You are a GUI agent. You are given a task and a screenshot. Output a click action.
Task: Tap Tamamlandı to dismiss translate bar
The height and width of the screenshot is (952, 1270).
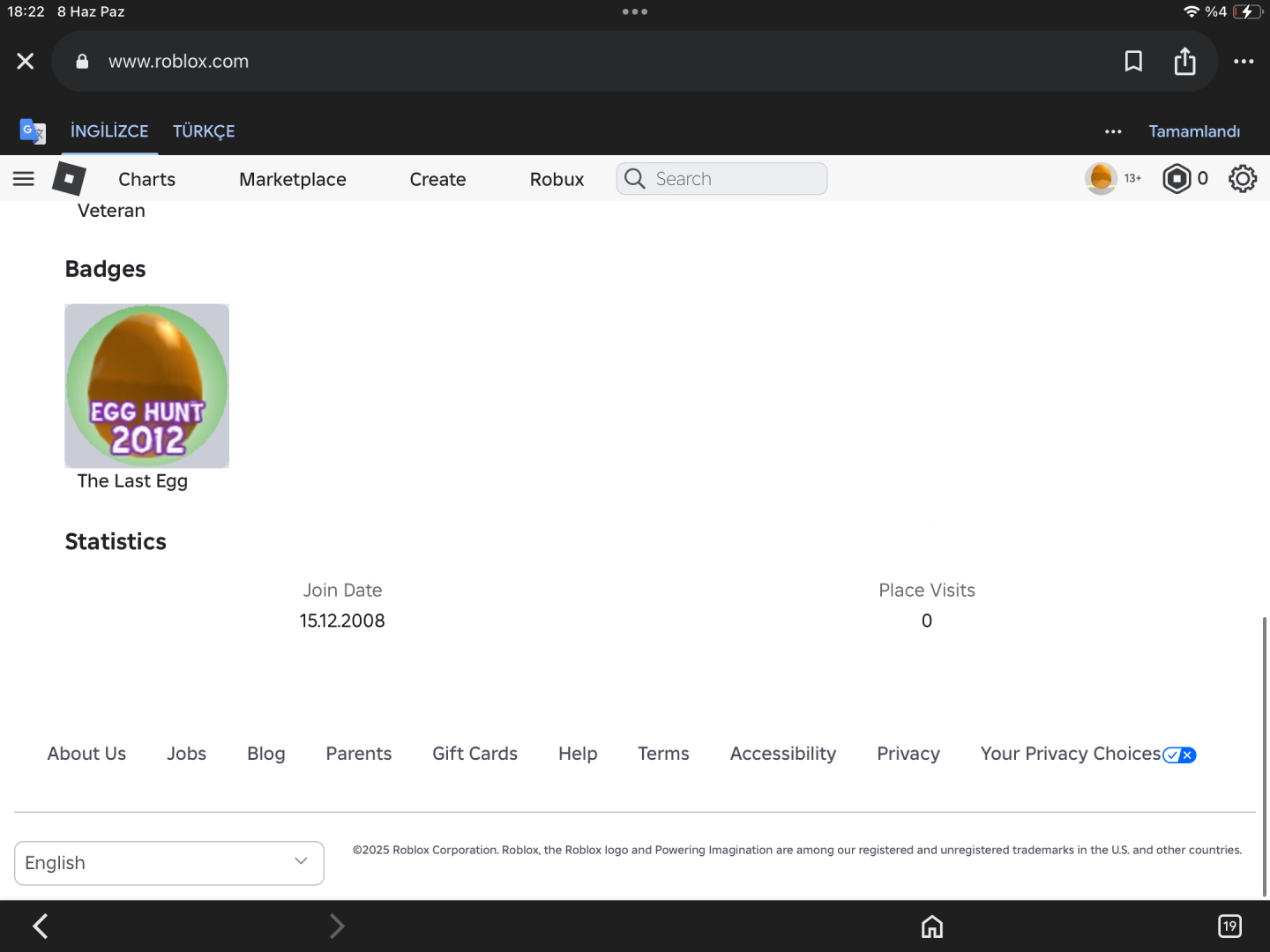coord(1194,131)
